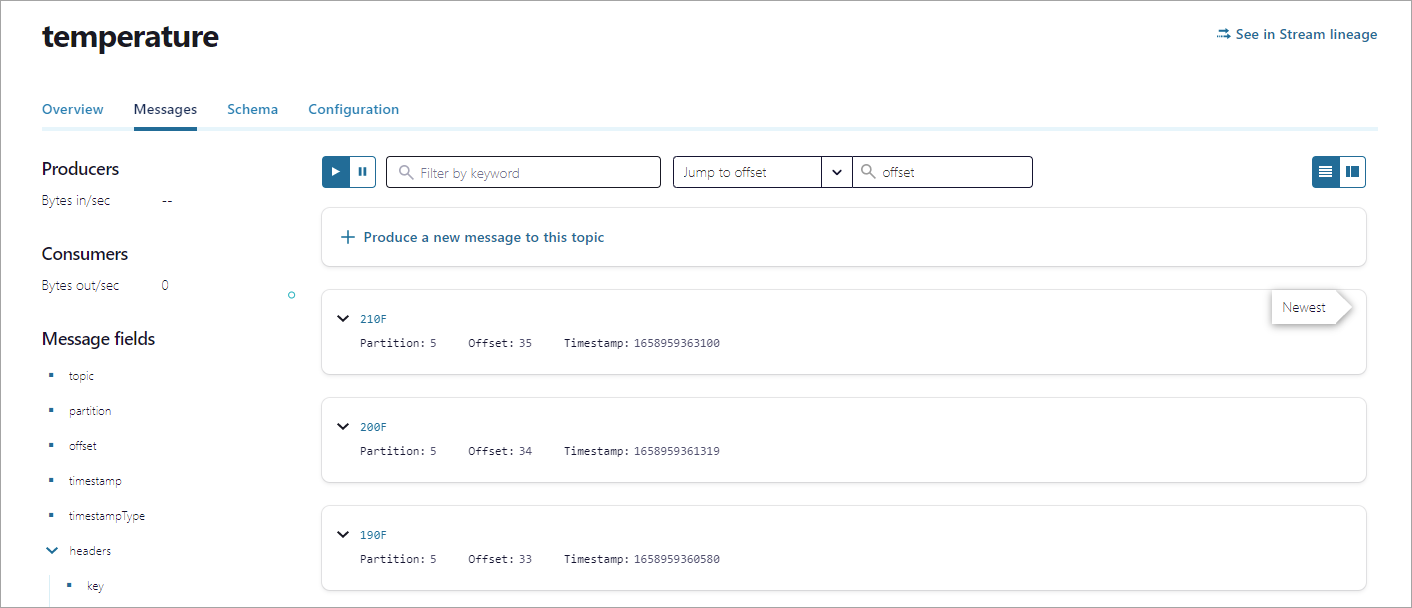Open the Overview tab
The width and height of the screenshot is (1412, 608).
pos(72,109)
